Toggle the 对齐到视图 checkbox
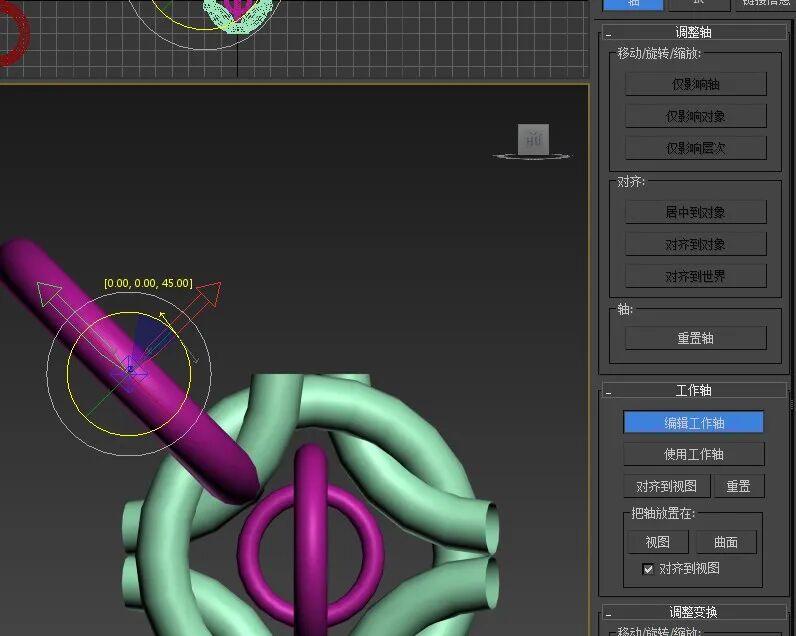Image resolution: width=796 pixels, height=636 pixels. [x=648, y=568]
